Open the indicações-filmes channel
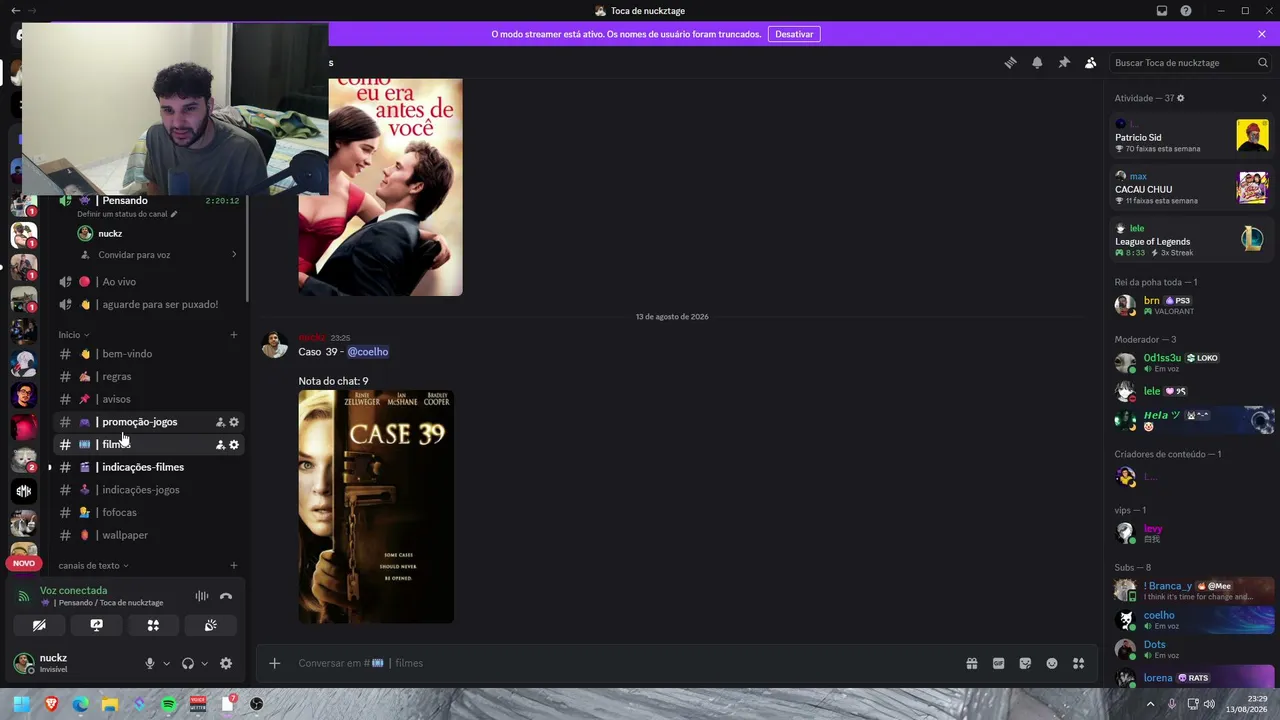This screenshot has width=1280, height=720. pos(149,467)
